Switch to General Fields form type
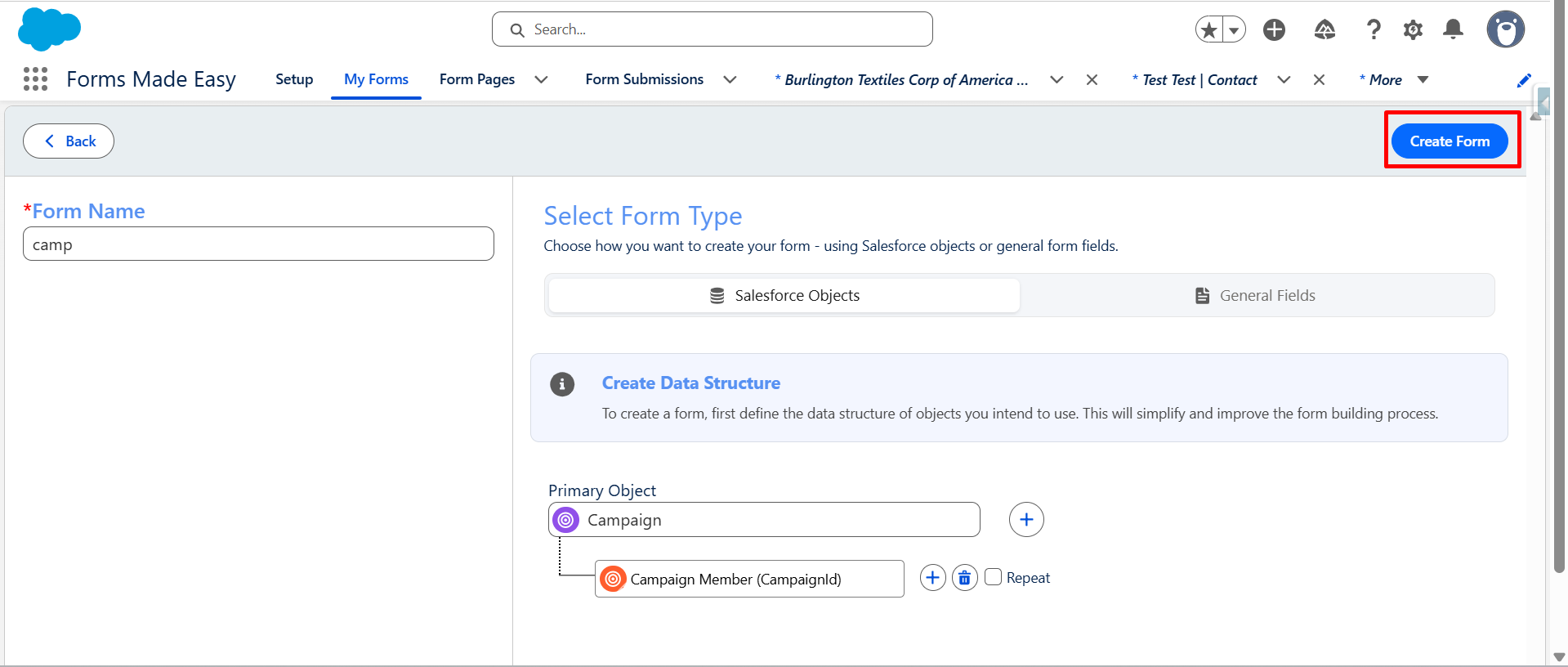 (1256, 296)
